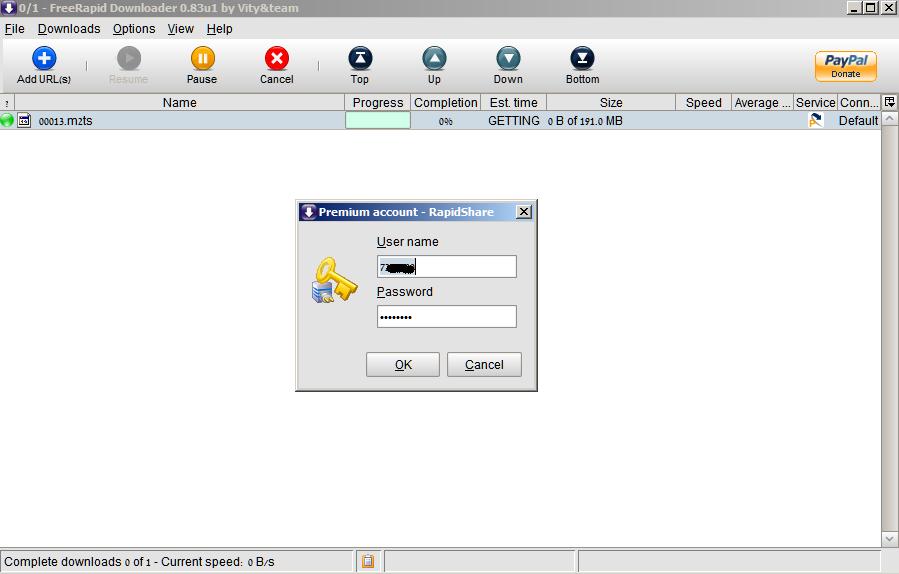Open the File menu
899x574 pixels.
coord(14,29)
